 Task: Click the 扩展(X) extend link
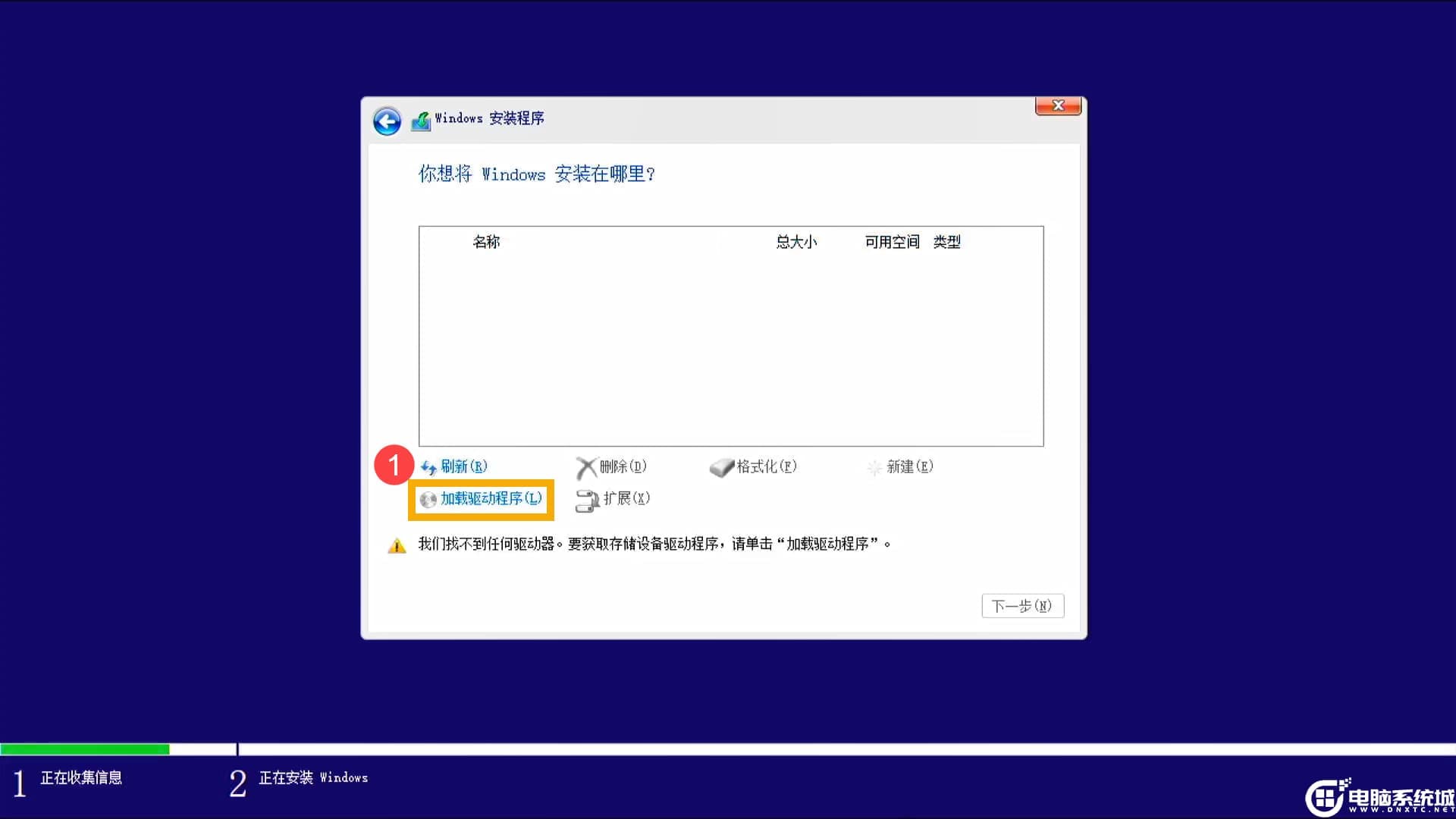626,498
